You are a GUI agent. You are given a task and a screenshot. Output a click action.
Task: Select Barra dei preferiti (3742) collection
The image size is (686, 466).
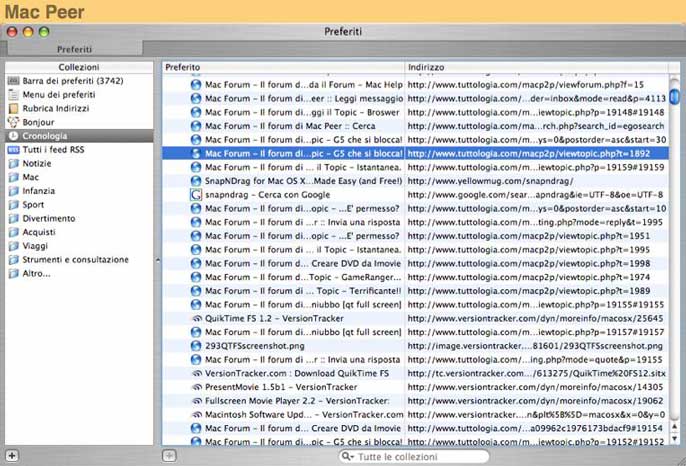(x=79, y=81)
